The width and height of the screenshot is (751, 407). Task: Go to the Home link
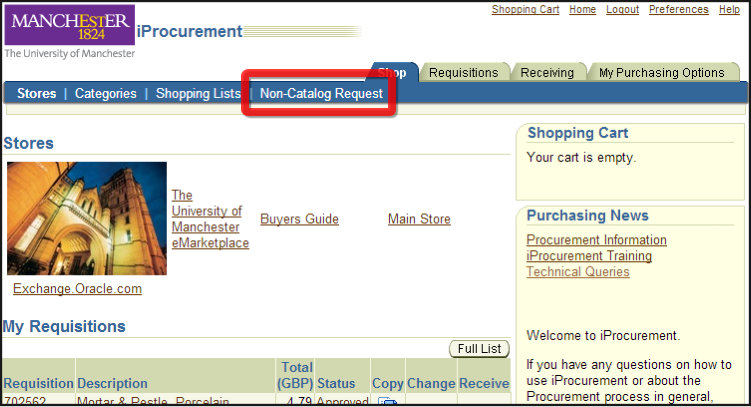(582, 10)
